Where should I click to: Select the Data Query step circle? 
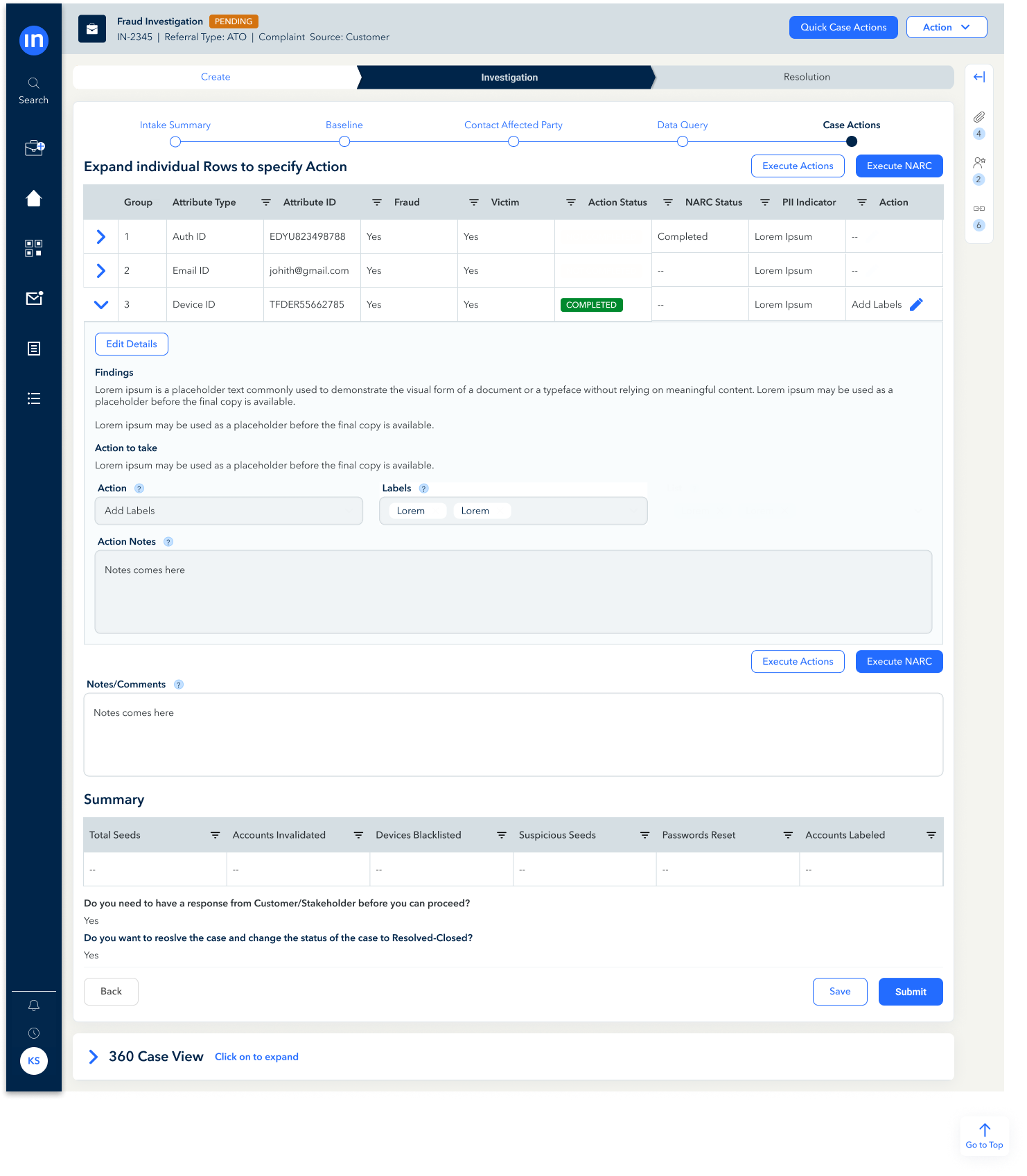point(683,142)
